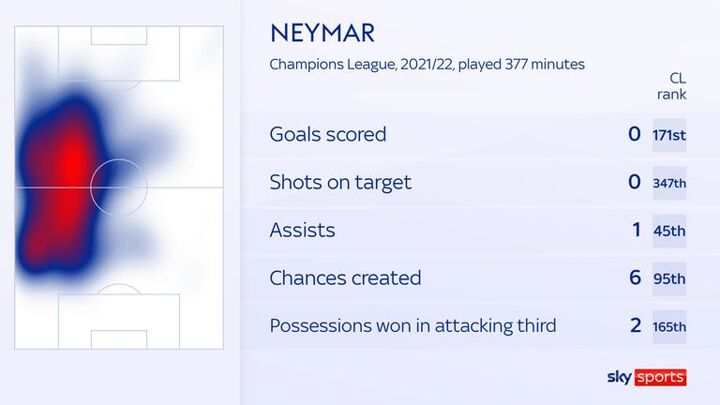Click the 165th rank badge

point(670,327)
